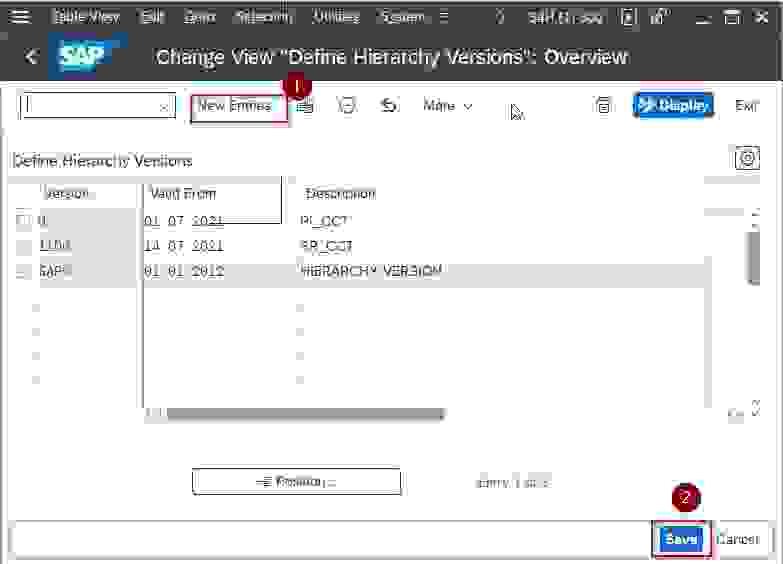
Task: Open the Utilities menu
Action: click(x=335, y=17)
